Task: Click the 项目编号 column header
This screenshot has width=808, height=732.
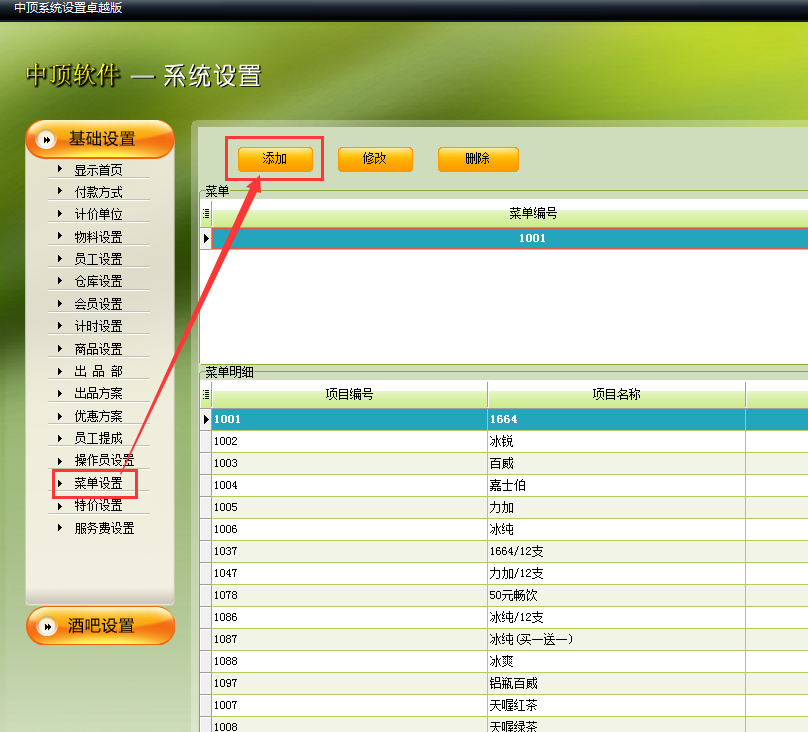Action: pos(349,395)
